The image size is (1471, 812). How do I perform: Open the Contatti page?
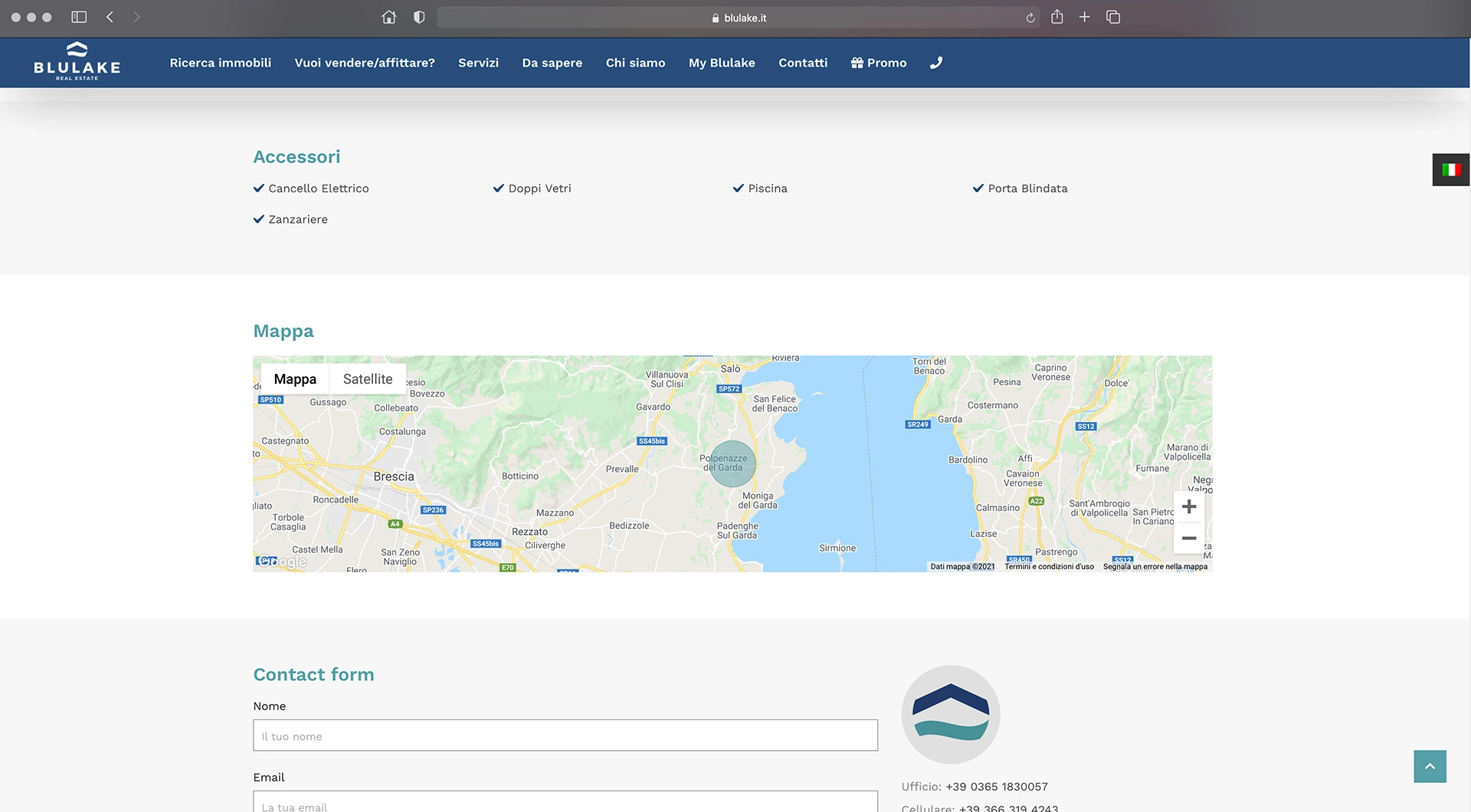[803, 63]
